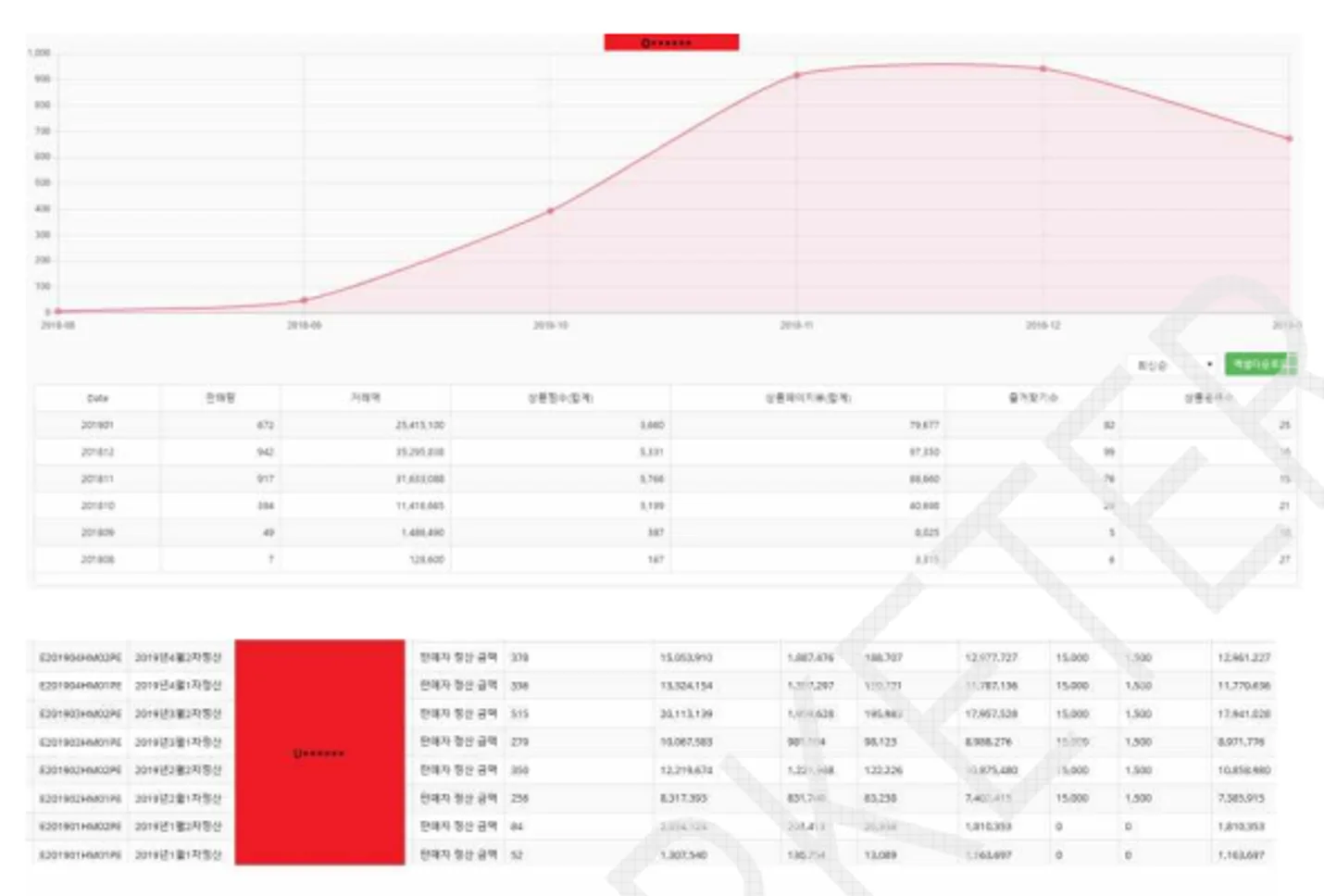Click the green Excel download button
This screenshot has height=896, width=1324.
point(1260,364)
